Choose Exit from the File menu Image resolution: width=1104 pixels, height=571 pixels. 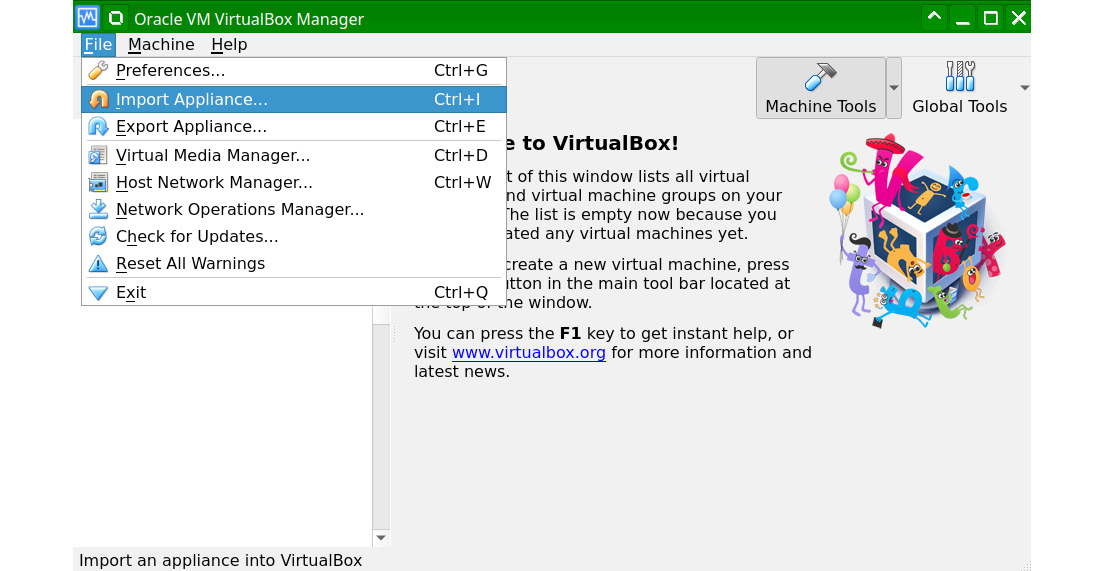click(131, 293)
